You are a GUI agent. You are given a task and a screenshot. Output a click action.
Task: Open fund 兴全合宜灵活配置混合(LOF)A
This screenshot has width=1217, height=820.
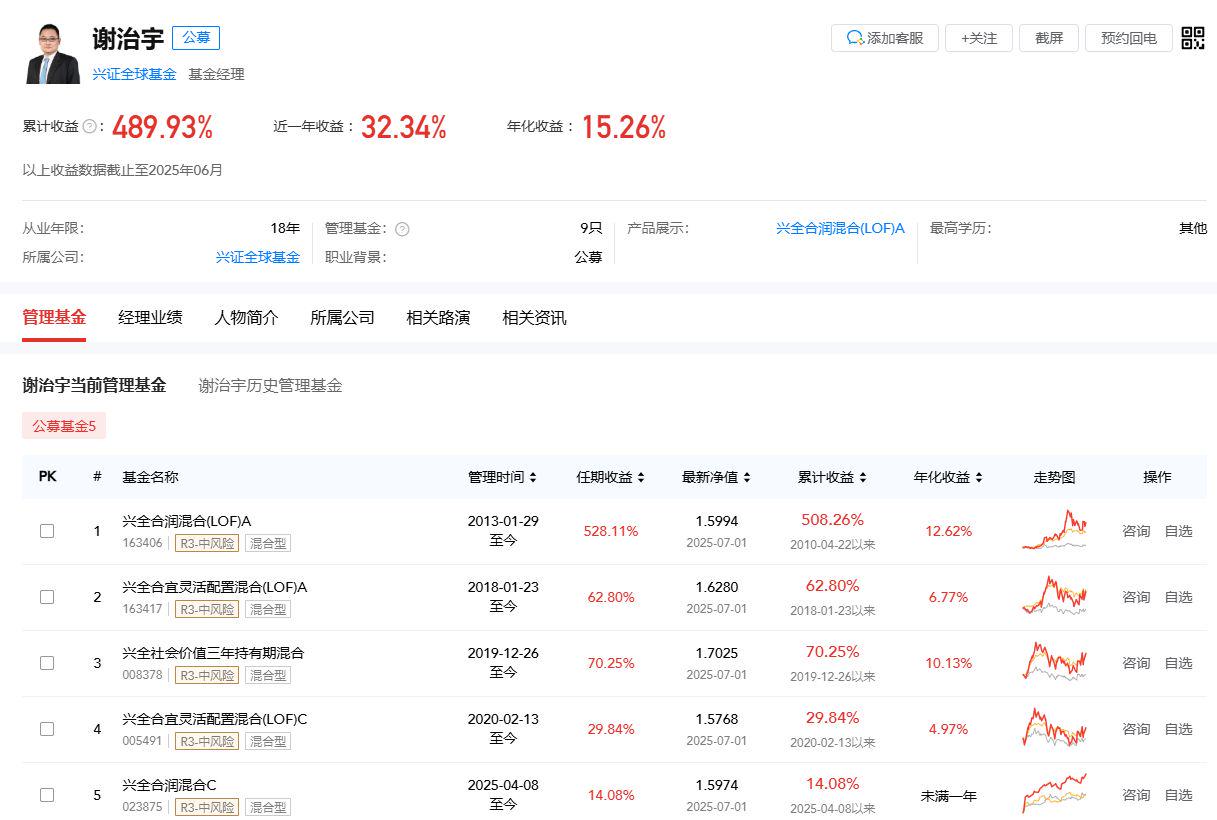pyautogui.click(x=215, y=587)
